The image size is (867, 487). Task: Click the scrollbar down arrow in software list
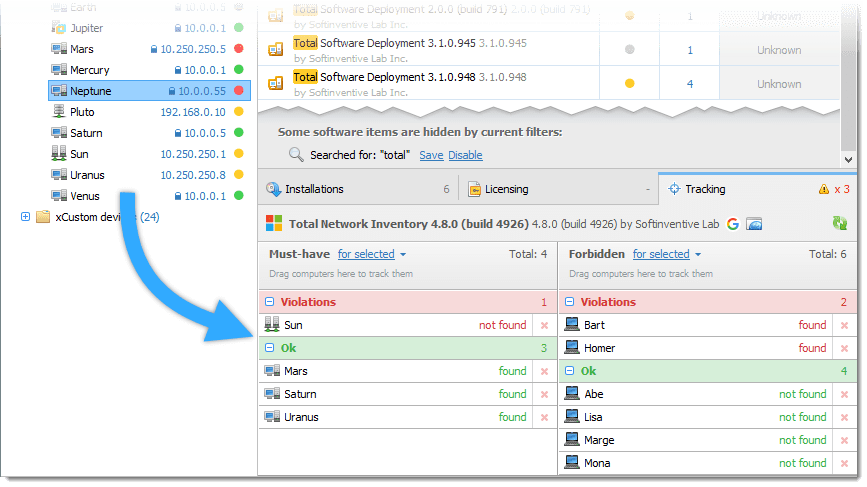(x=848, y=160)
